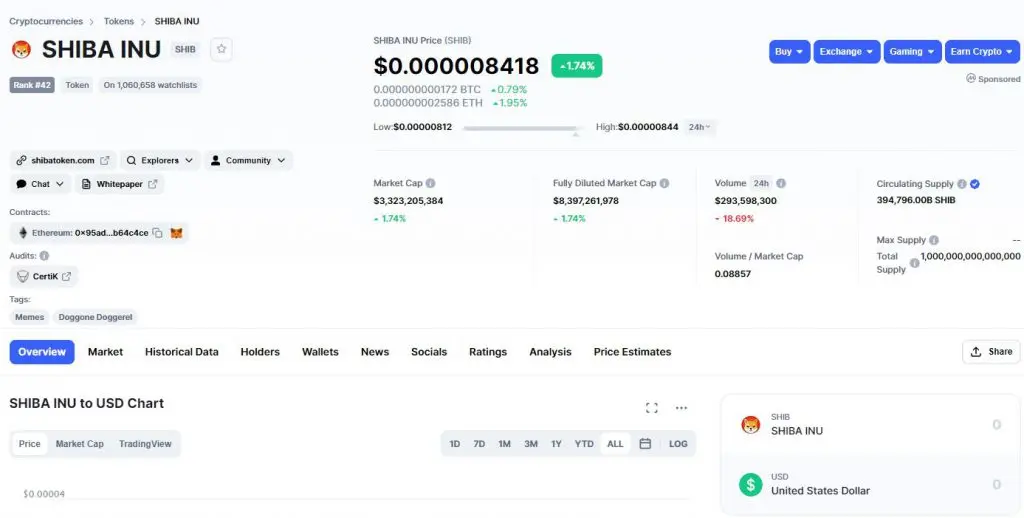The height and width of the screenshot is (518, 1024).
Task: Open chart more-options ellipsis menu
Action: (x=681, y=408)
